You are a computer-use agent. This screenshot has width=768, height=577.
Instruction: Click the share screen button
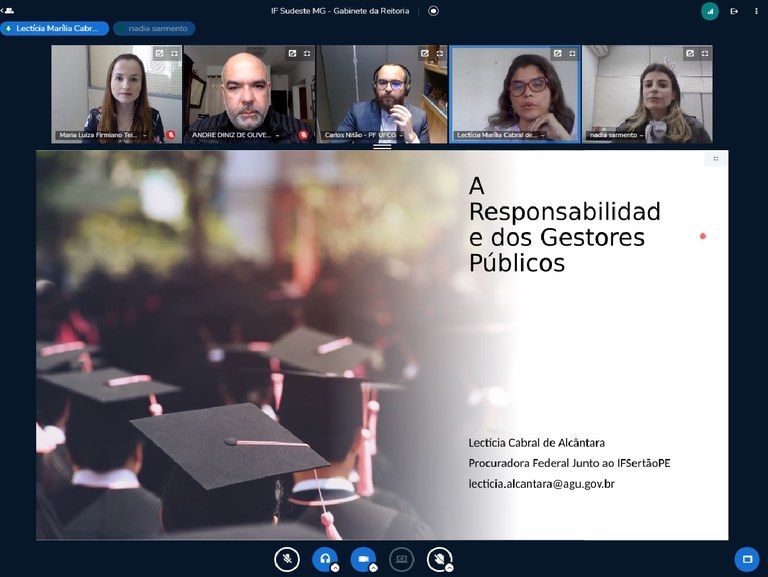click(401, 559)
